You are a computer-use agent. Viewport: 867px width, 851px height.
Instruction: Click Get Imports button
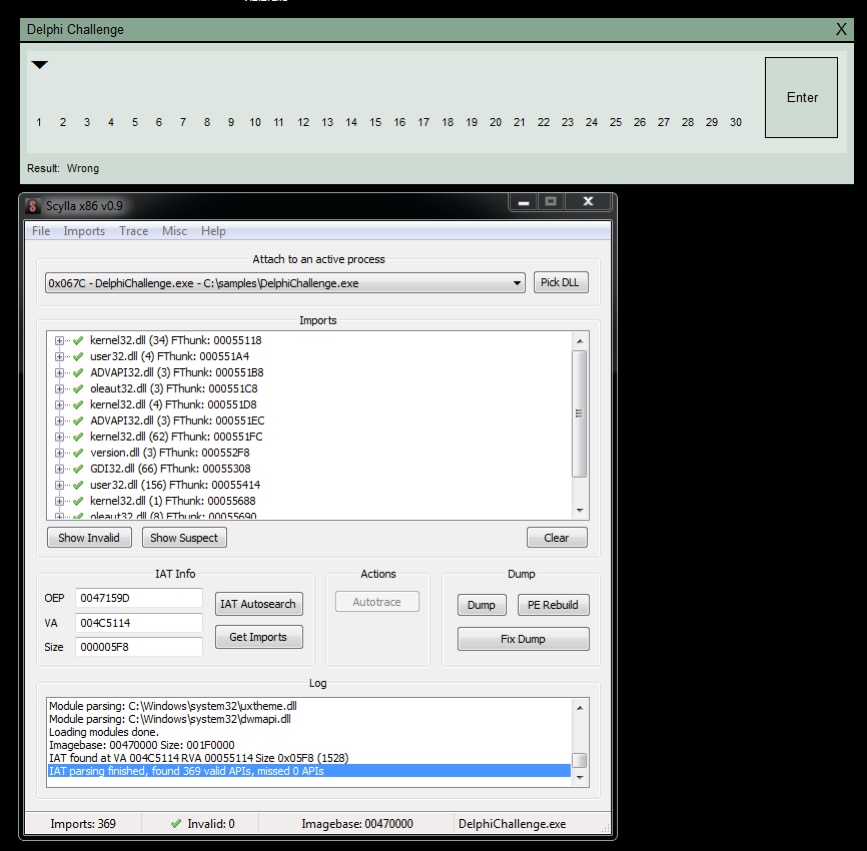(x=258, y=637)
